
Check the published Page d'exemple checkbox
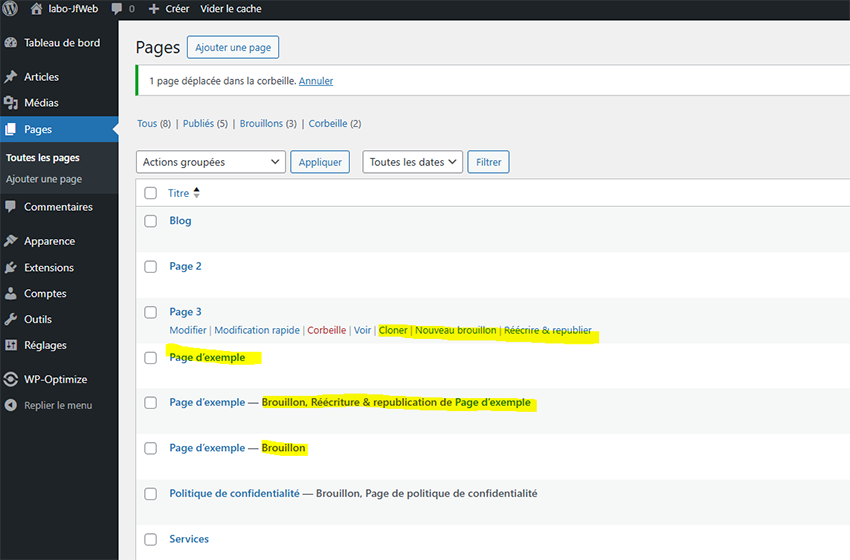(151, 358)
